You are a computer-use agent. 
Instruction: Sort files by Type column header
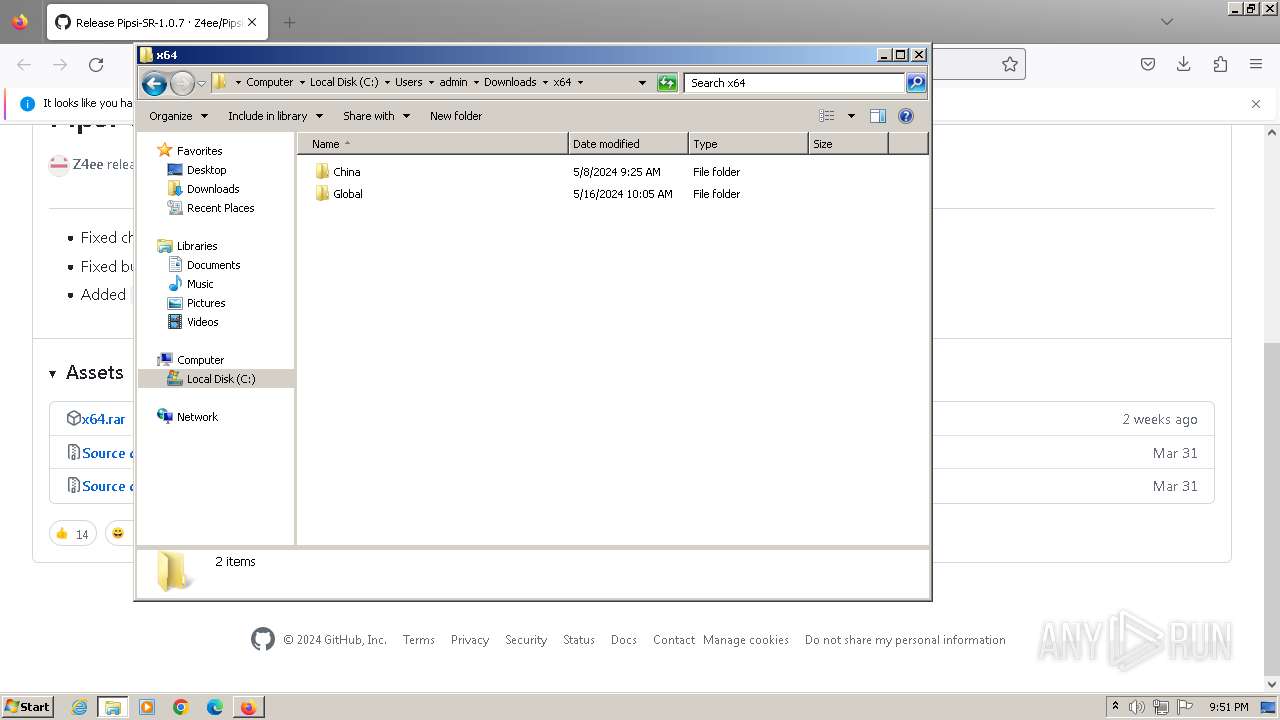(748, 144)
